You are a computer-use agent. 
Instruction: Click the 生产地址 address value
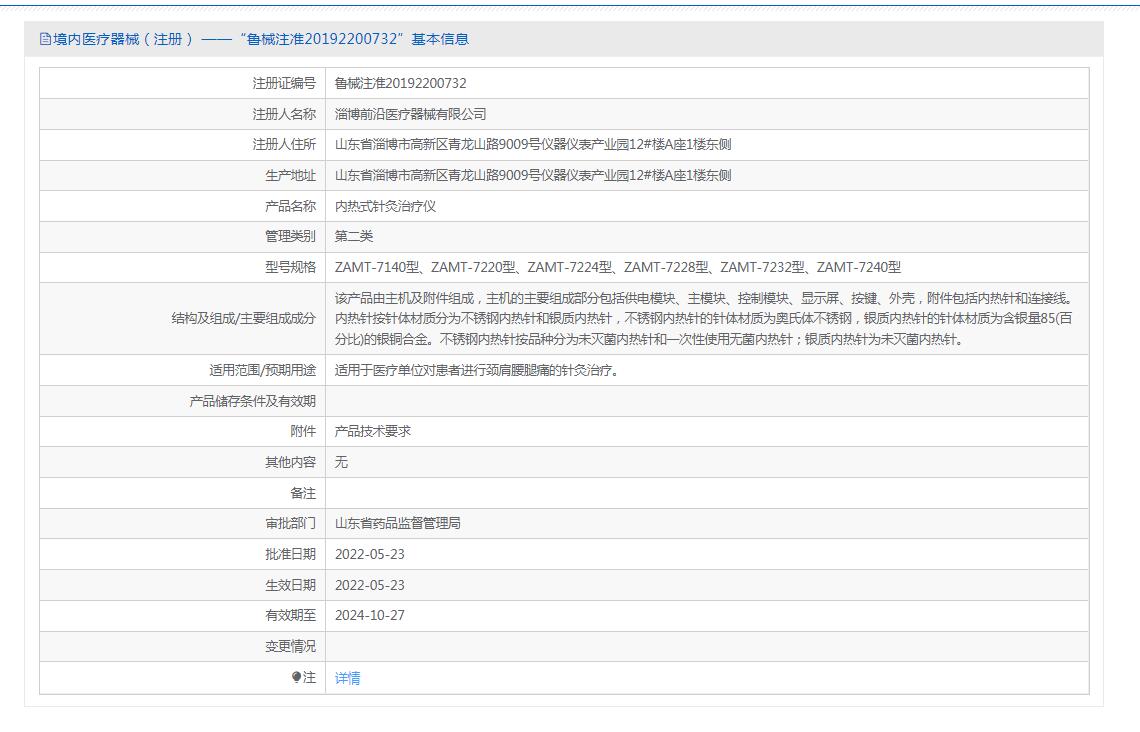click(x=533, y=175)
